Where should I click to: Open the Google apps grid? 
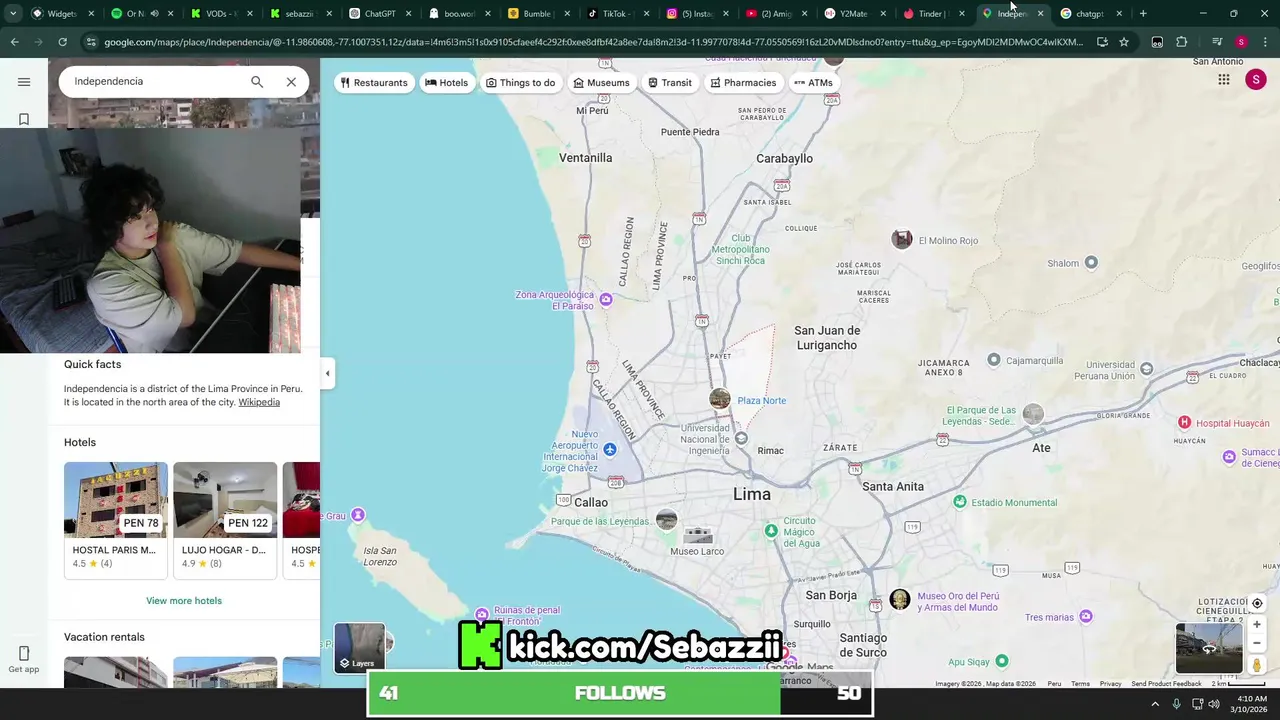click(x=1223, y=80)
